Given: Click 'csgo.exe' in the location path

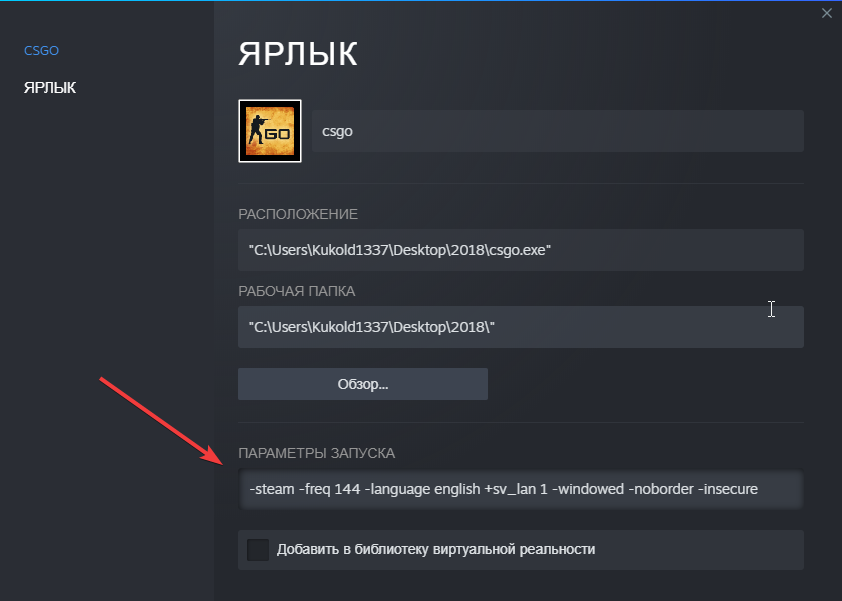Looking at the screenshot, I should click(519, 250).
